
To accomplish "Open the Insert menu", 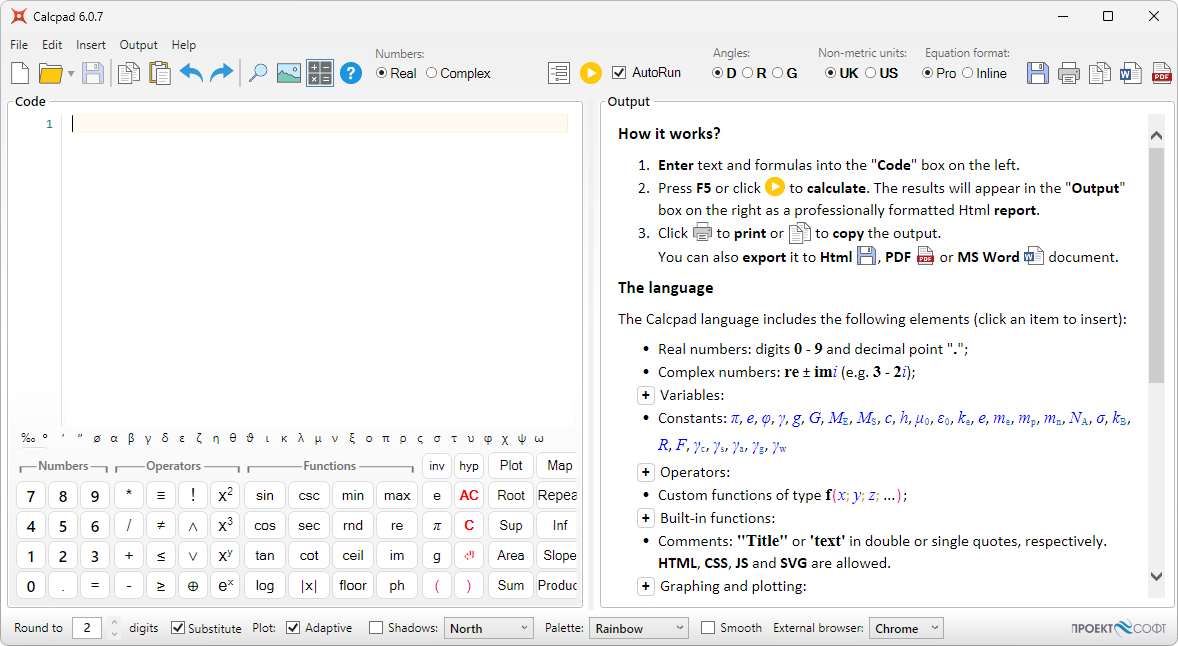I will [x=91, y=45].
